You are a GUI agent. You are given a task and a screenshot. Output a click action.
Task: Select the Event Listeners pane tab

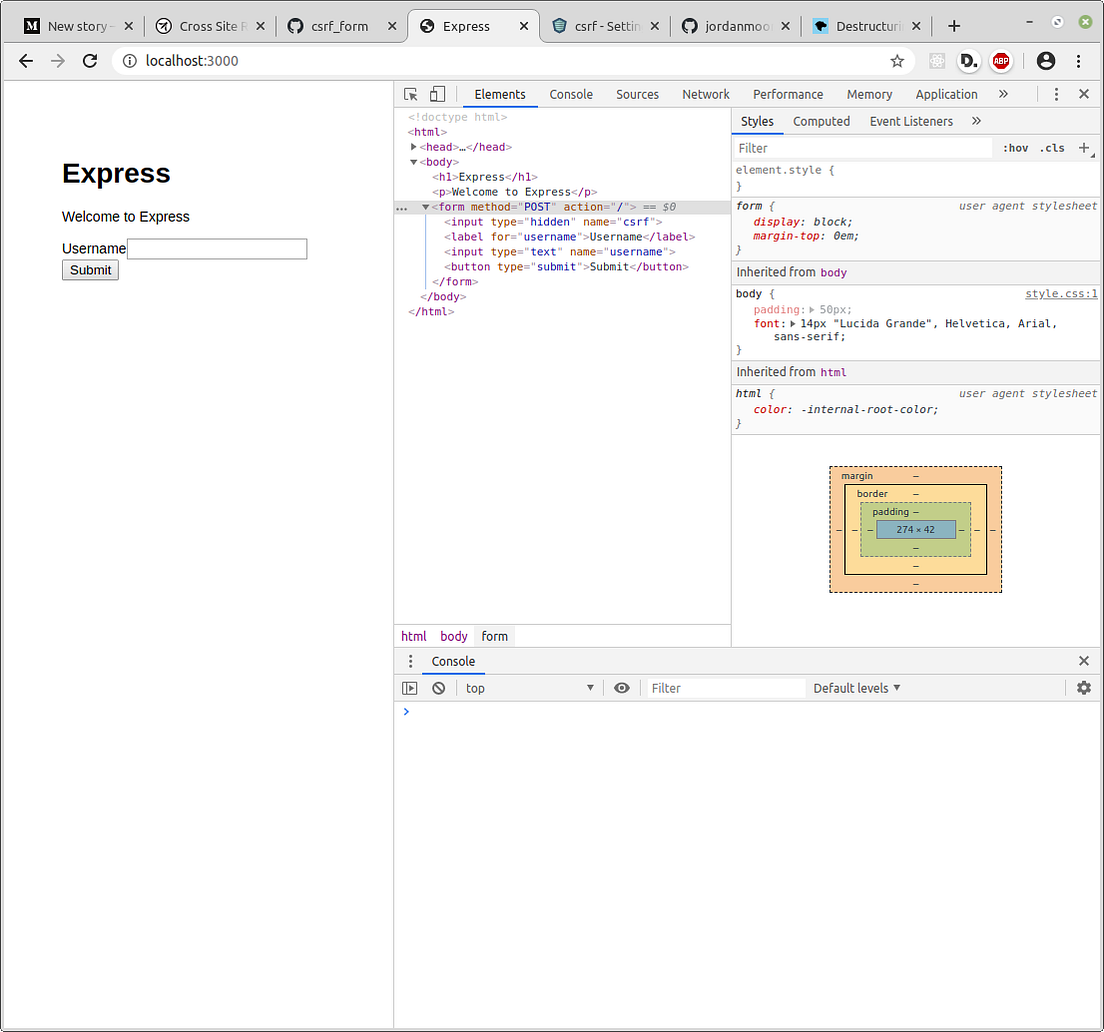point(911,121)
